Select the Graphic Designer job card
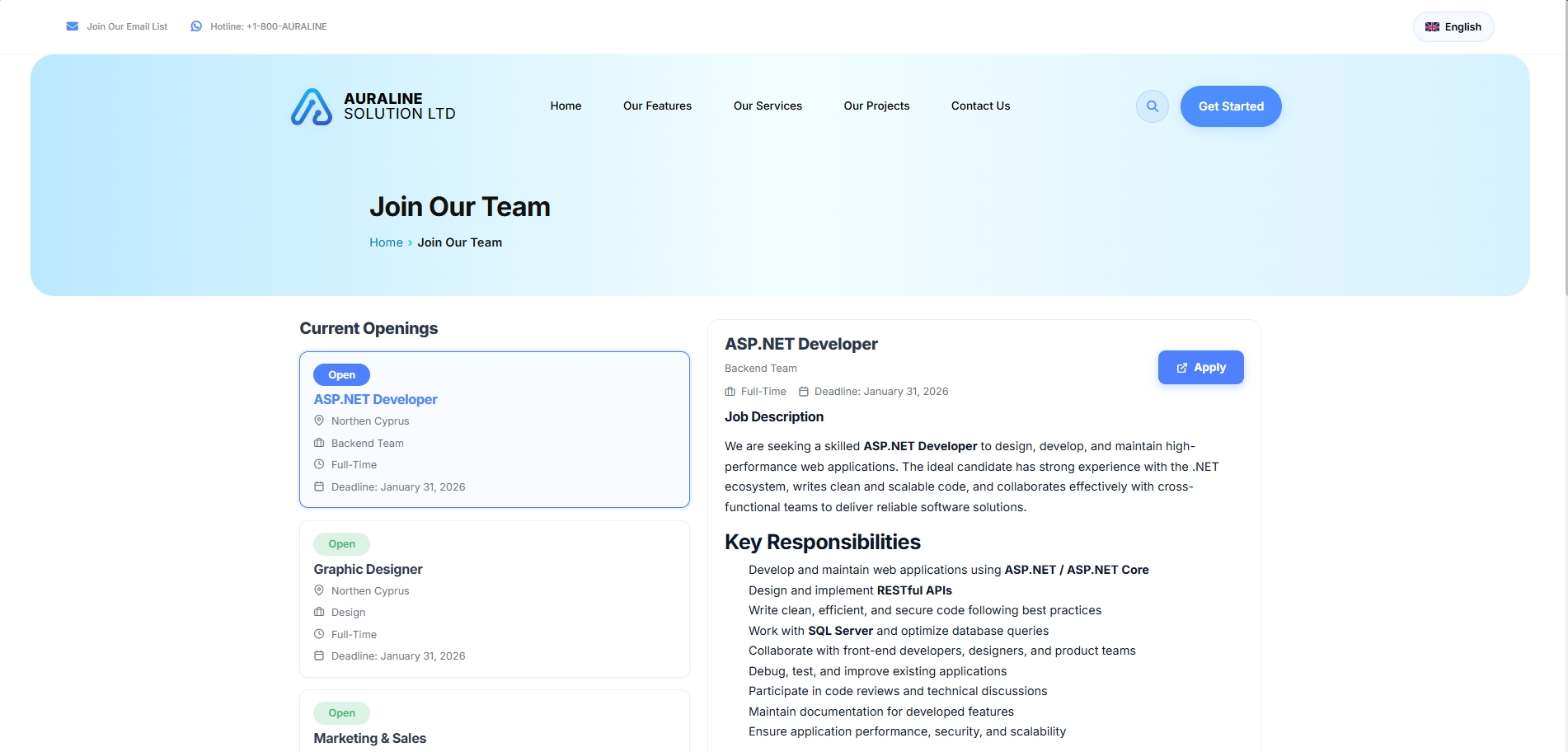The image size is (1568, 752). (x=494, y=599)
